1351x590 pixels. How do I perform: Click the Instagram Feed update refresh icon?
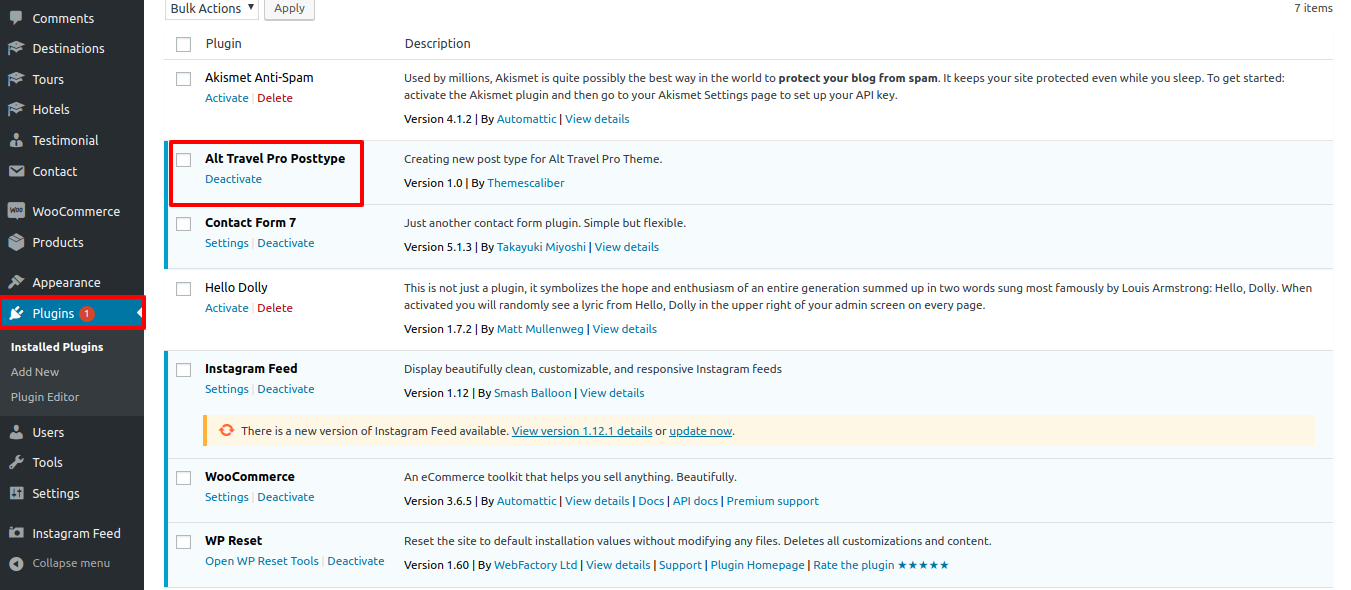pyautogui.click(x=227, y=431)
